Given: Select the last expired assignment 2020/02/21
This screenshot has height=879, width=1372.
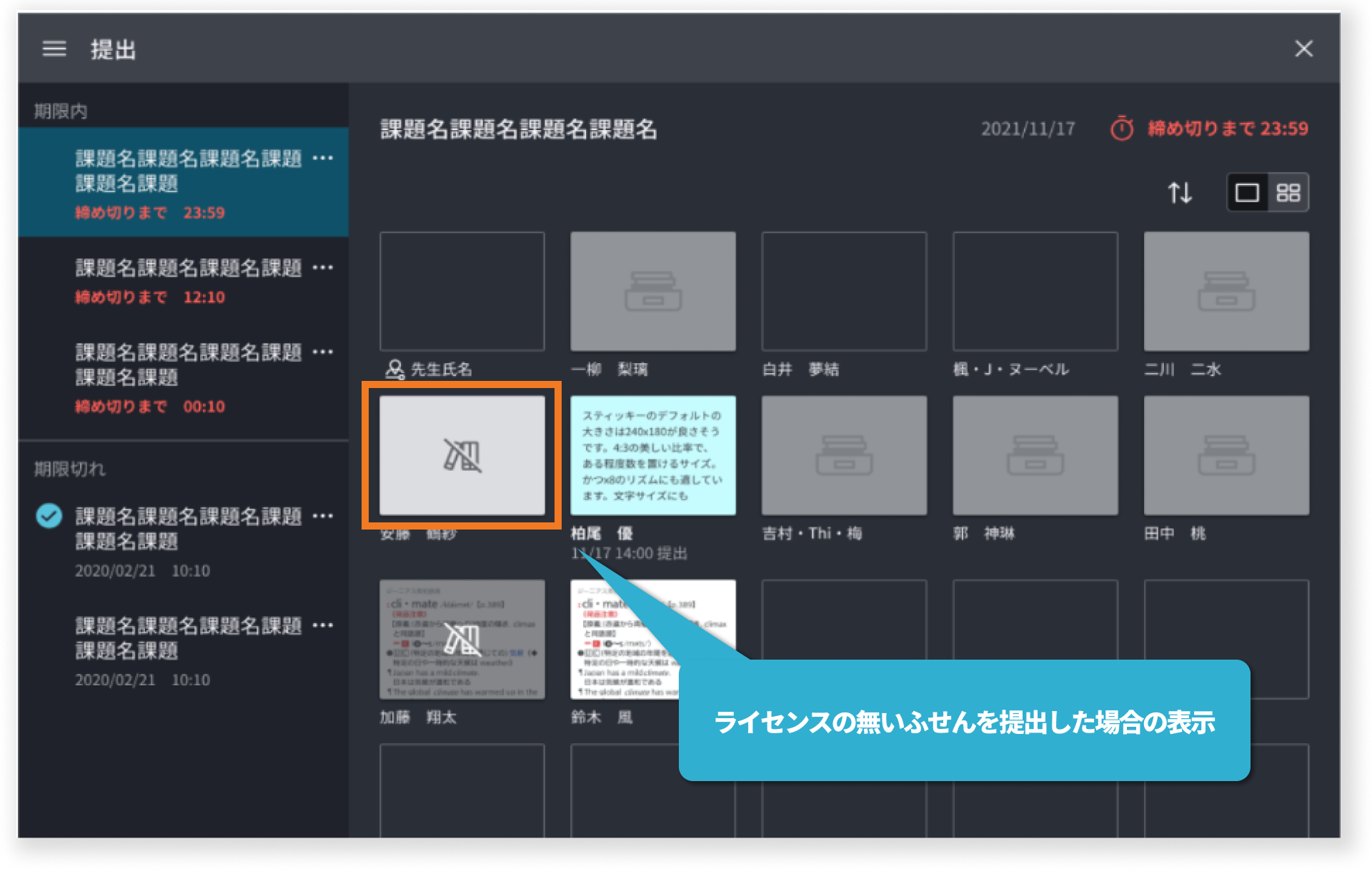Looking at the screenshot, I should click(x=184, y=652).
